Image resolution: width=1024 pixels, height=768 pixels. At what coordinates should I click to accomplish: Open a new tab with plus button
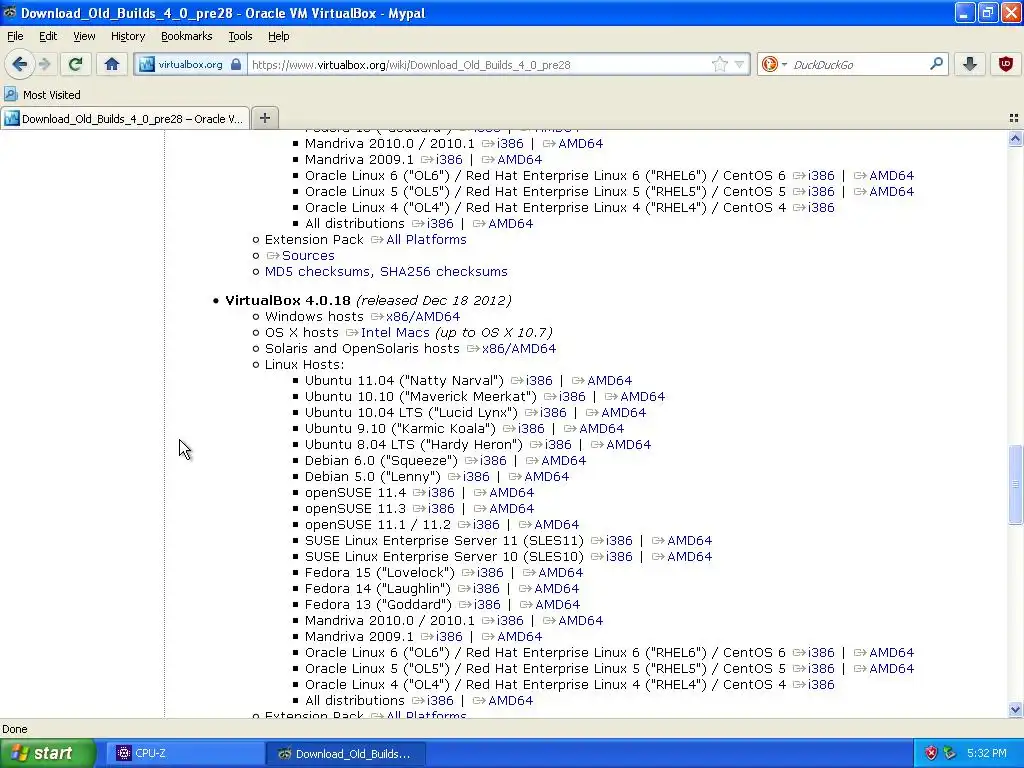(264, 118)
